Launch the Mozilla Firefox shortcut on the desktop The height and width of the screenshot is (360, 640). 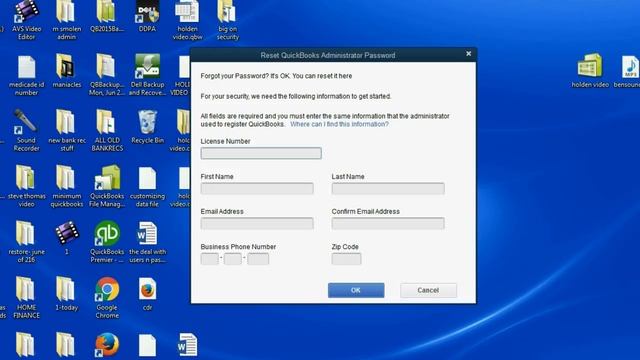click(x=107, y=345)
